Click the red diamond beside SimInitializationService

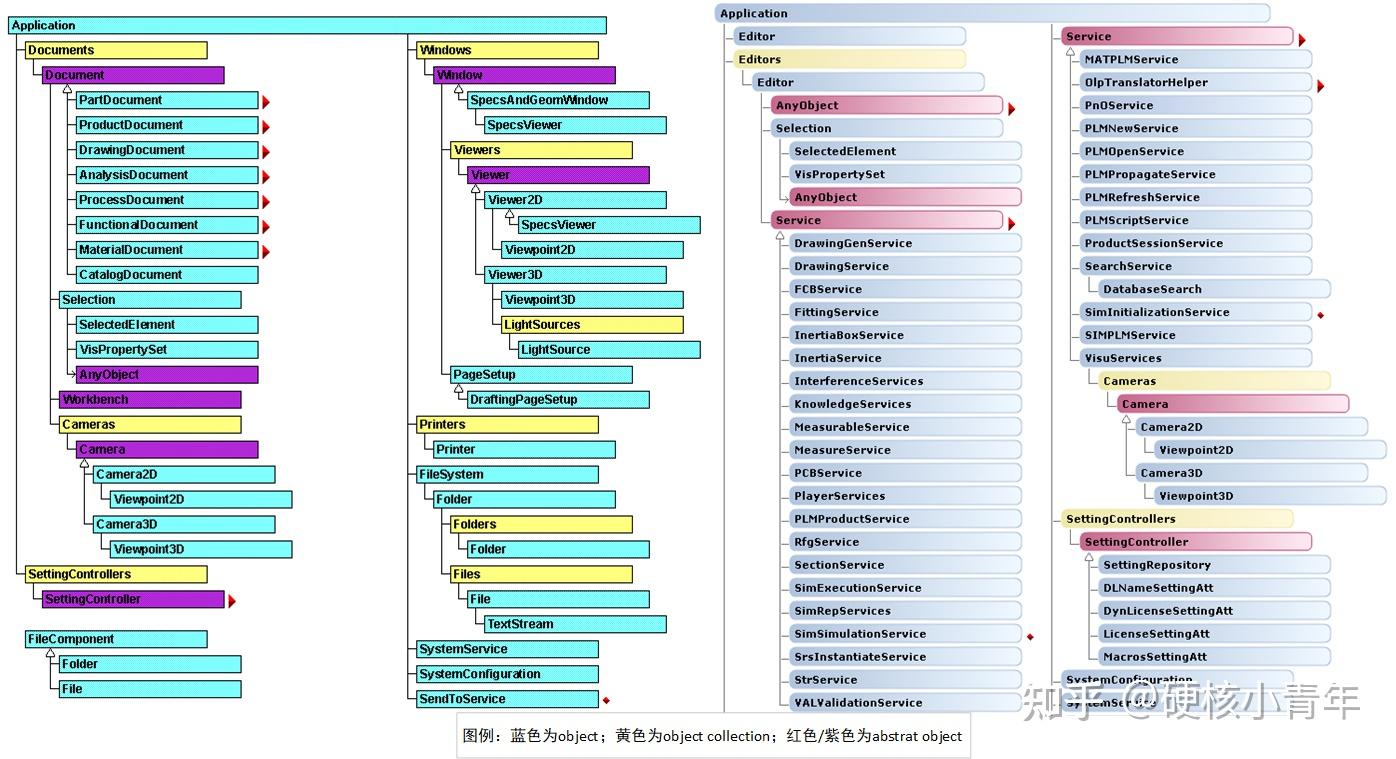click(x=1320, y=314)
